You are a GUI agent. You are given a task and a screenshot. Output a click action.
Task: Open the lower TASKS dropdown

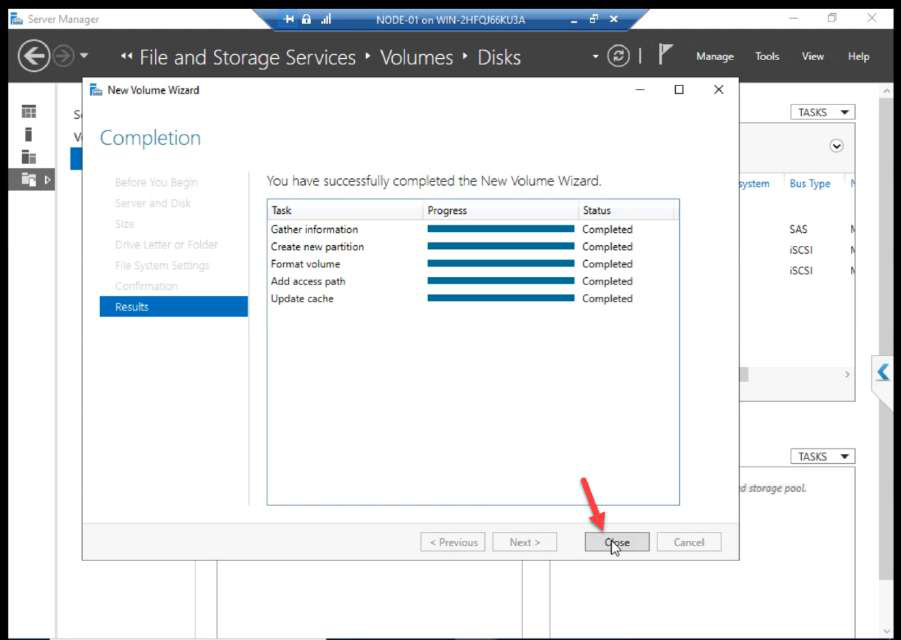(823, 456)
